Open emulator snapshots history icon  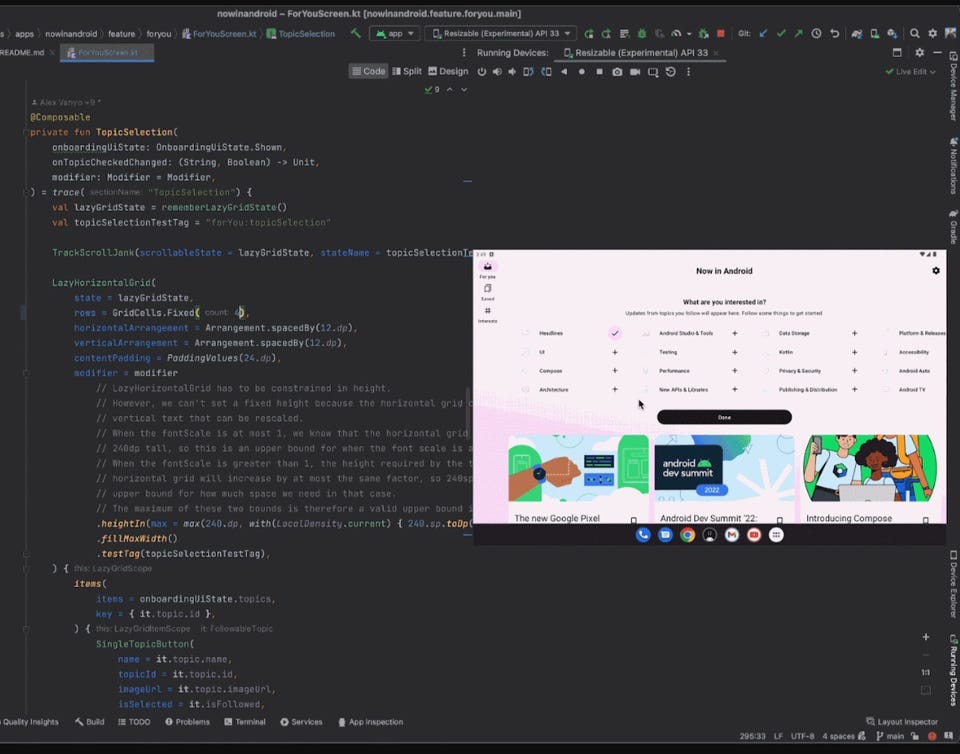point(671,72)
